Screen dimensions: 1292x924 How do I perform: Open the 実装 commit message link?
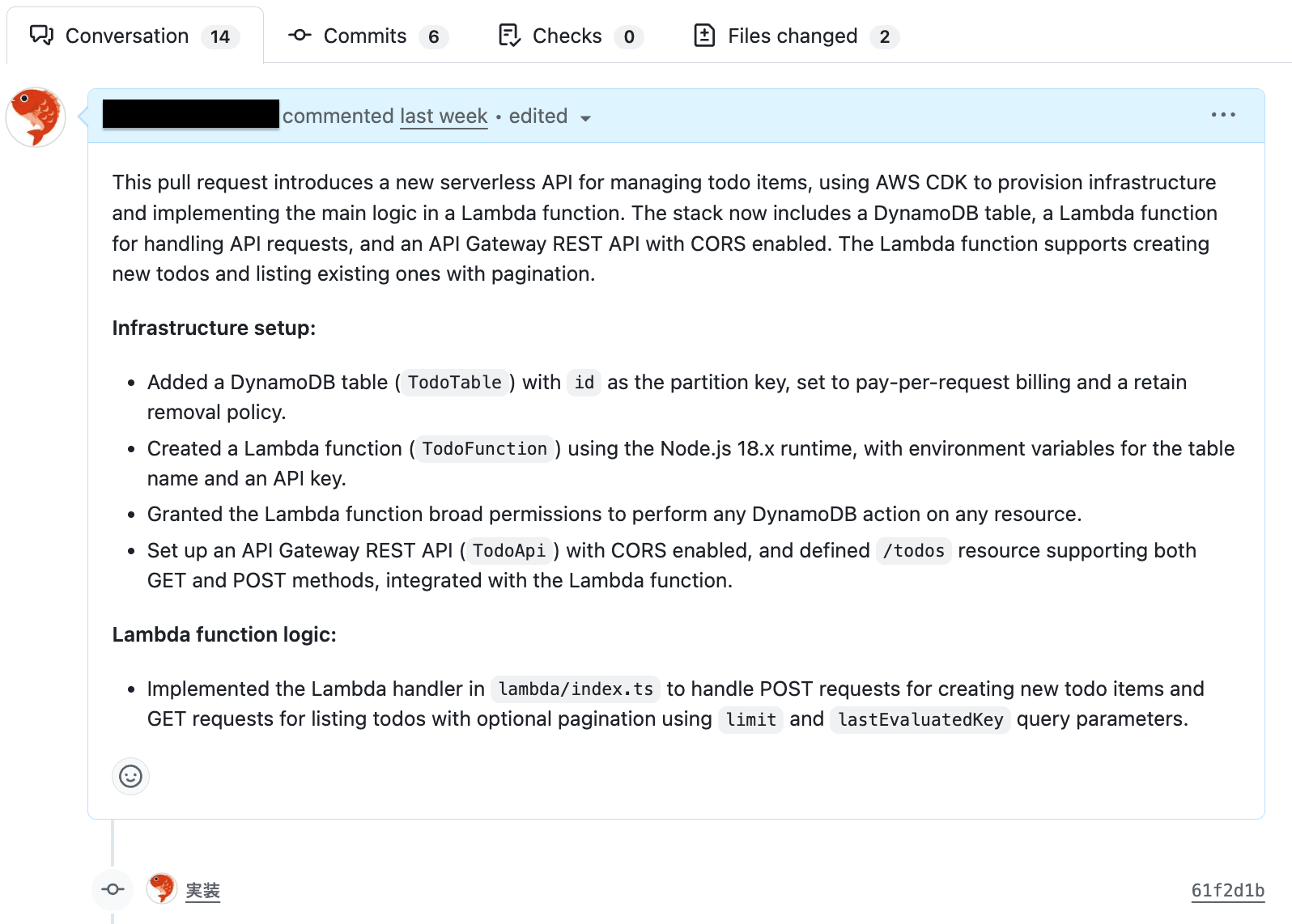pos(202,891)
